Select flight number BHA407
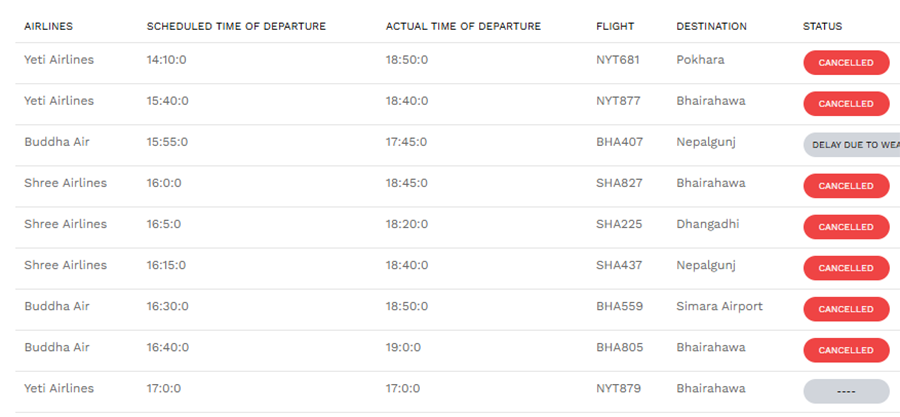This screenshot has height=417, width=900. pos(619,142)
